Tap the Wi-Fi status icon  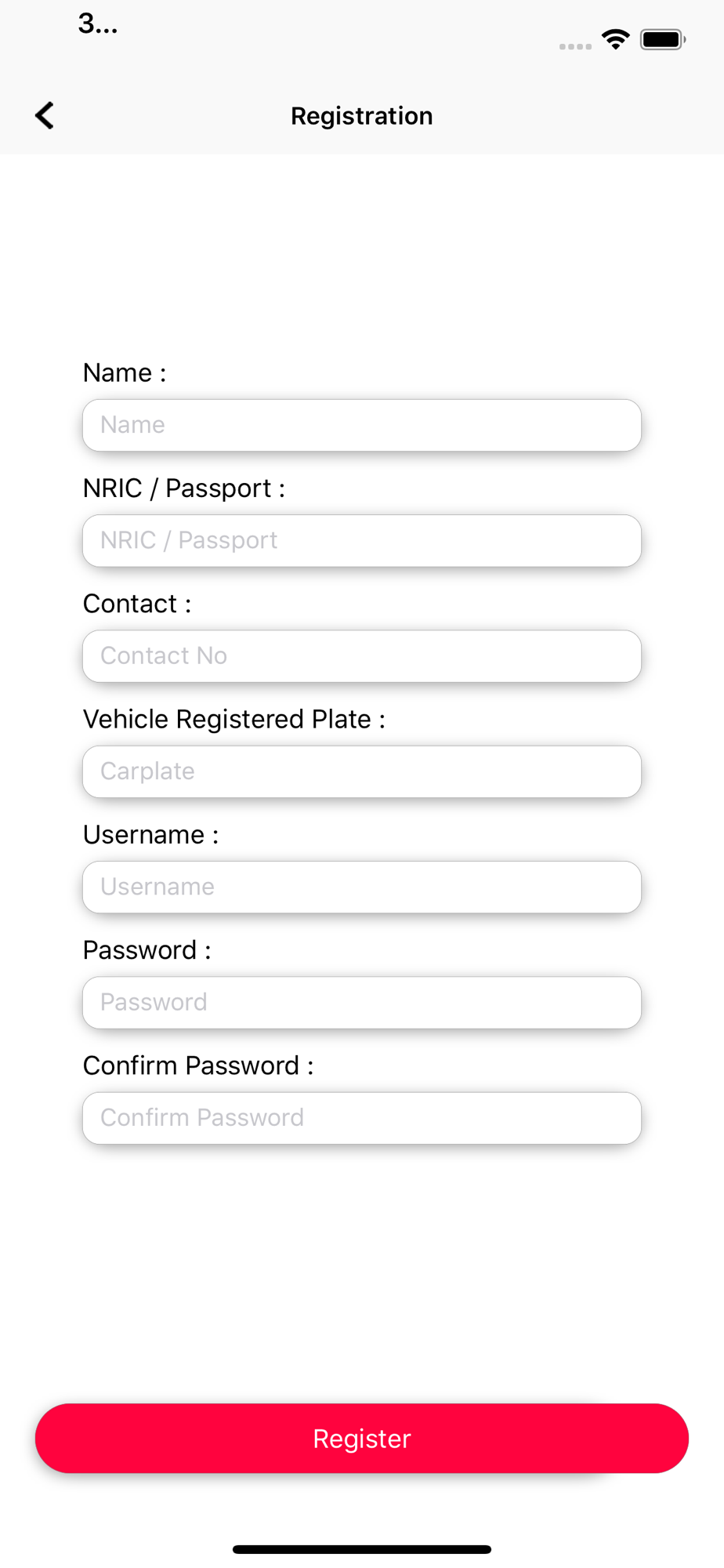coord(616,39)
